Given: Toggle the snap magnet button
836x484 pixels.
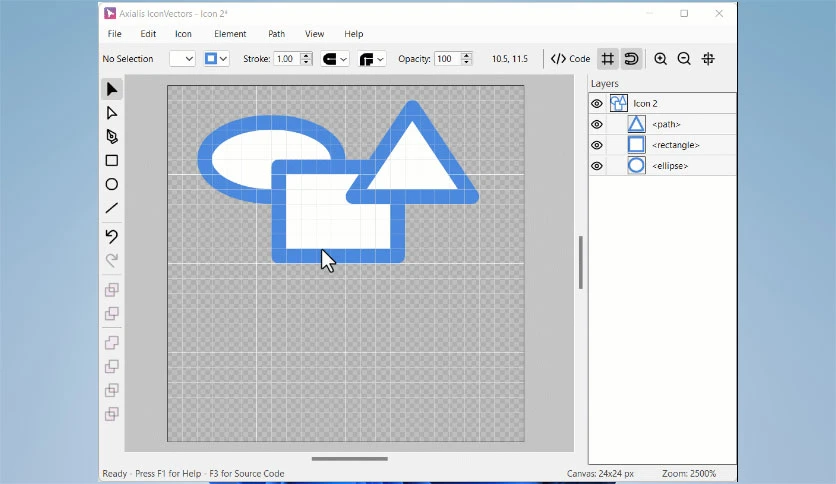Looking at the screenshot, I should tap(631, 59).
